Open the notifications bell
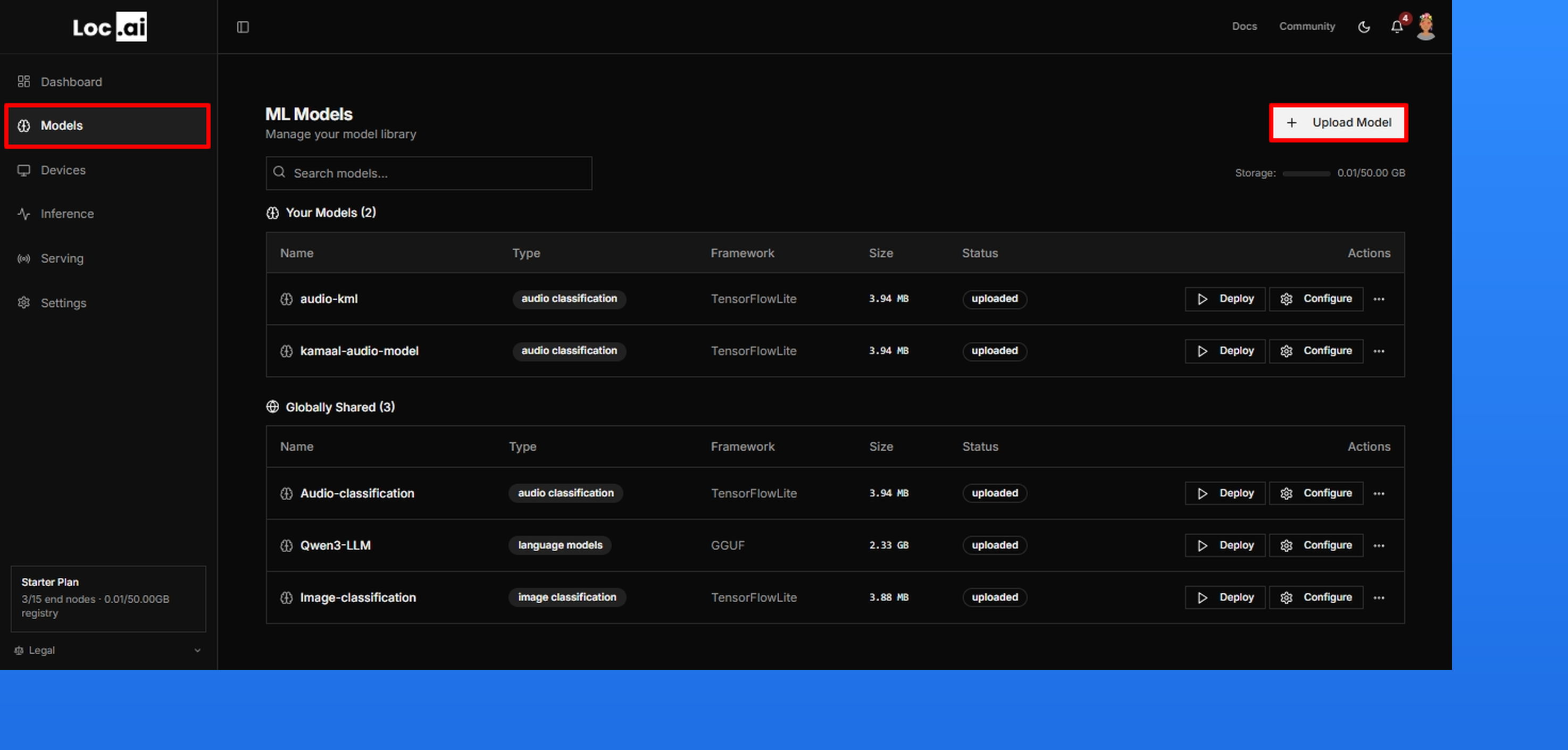Image resolution: width=1568 pixels, height=750 pixels. (x=1396, y=27)
